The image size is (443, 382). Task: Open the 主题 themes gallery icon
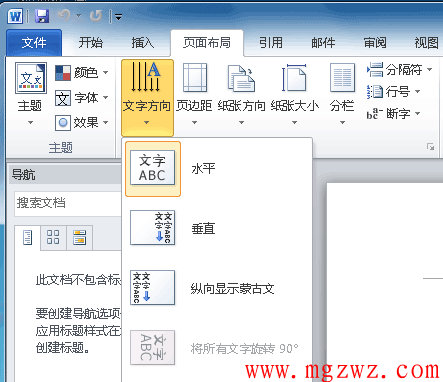31,78
